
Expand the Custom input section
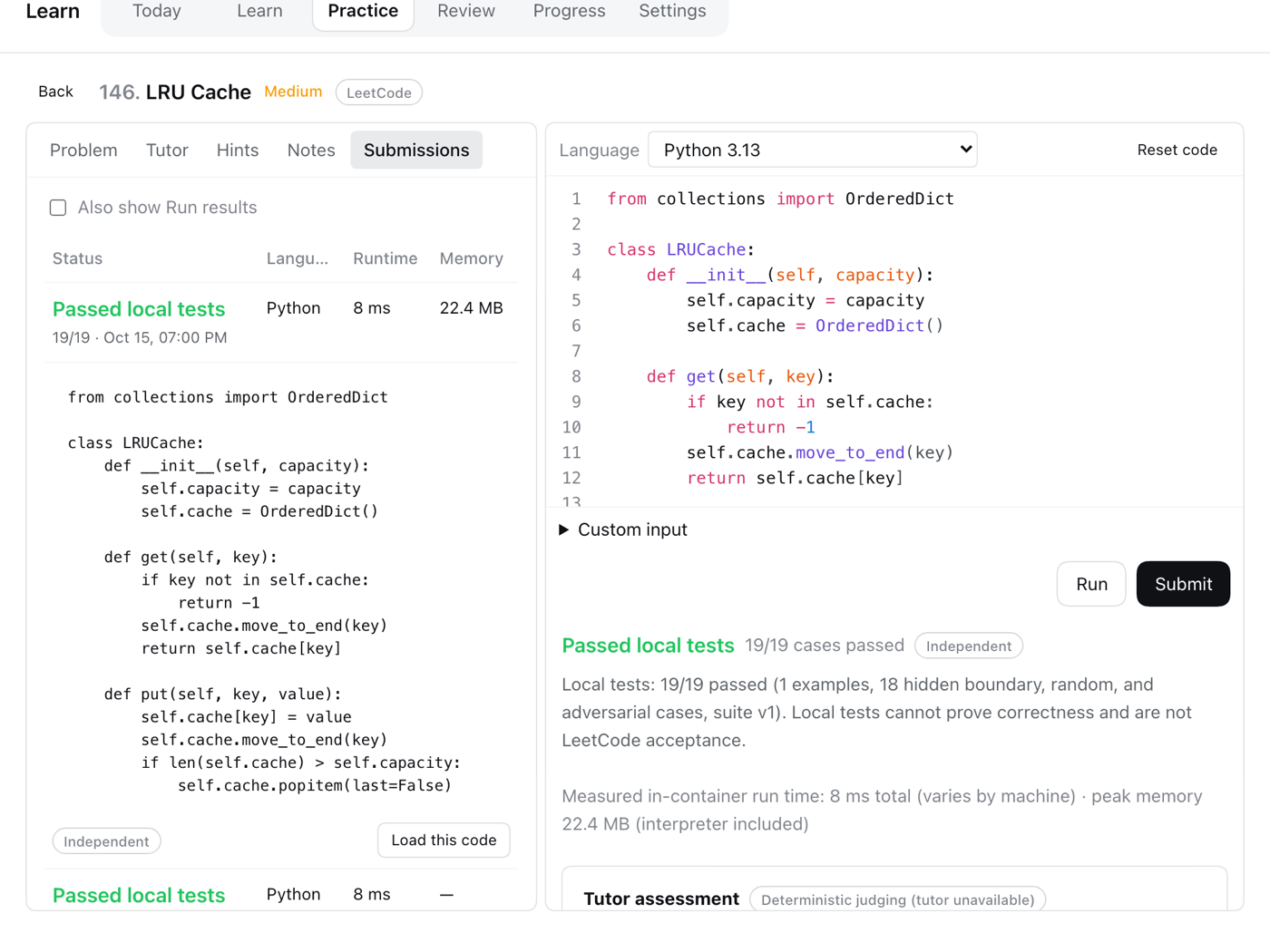click(x=624, y=529)
